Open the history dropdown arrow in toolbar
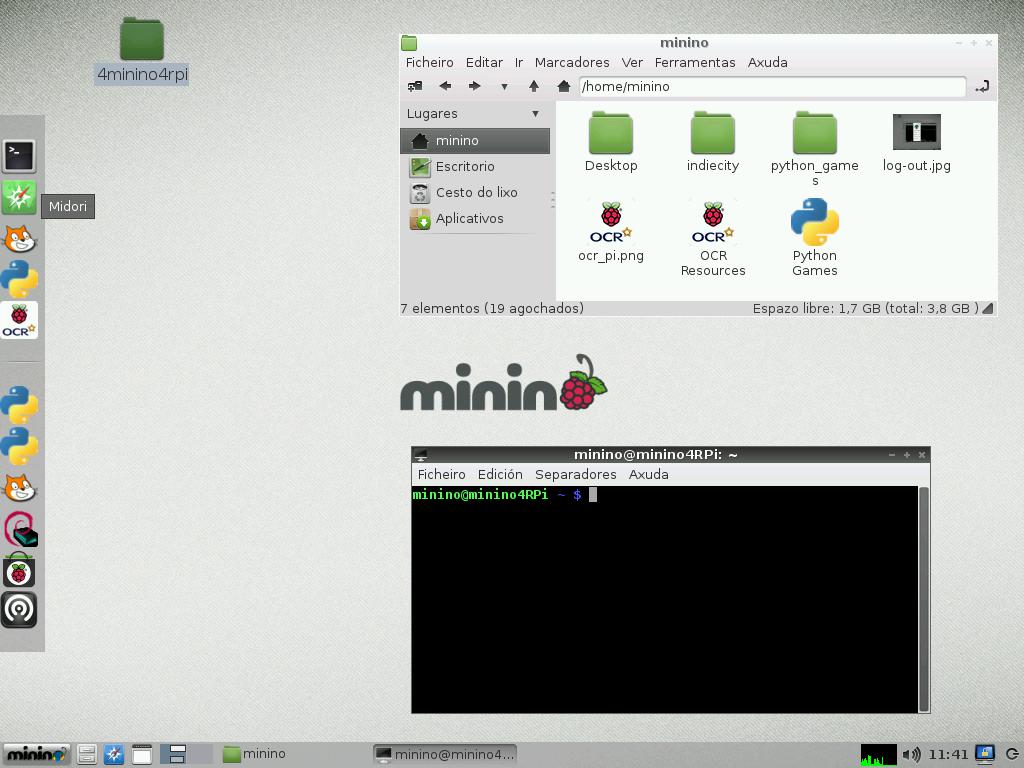Viewport: 1024px width, 768px height. pyautogui.click(x=504, y=86)
